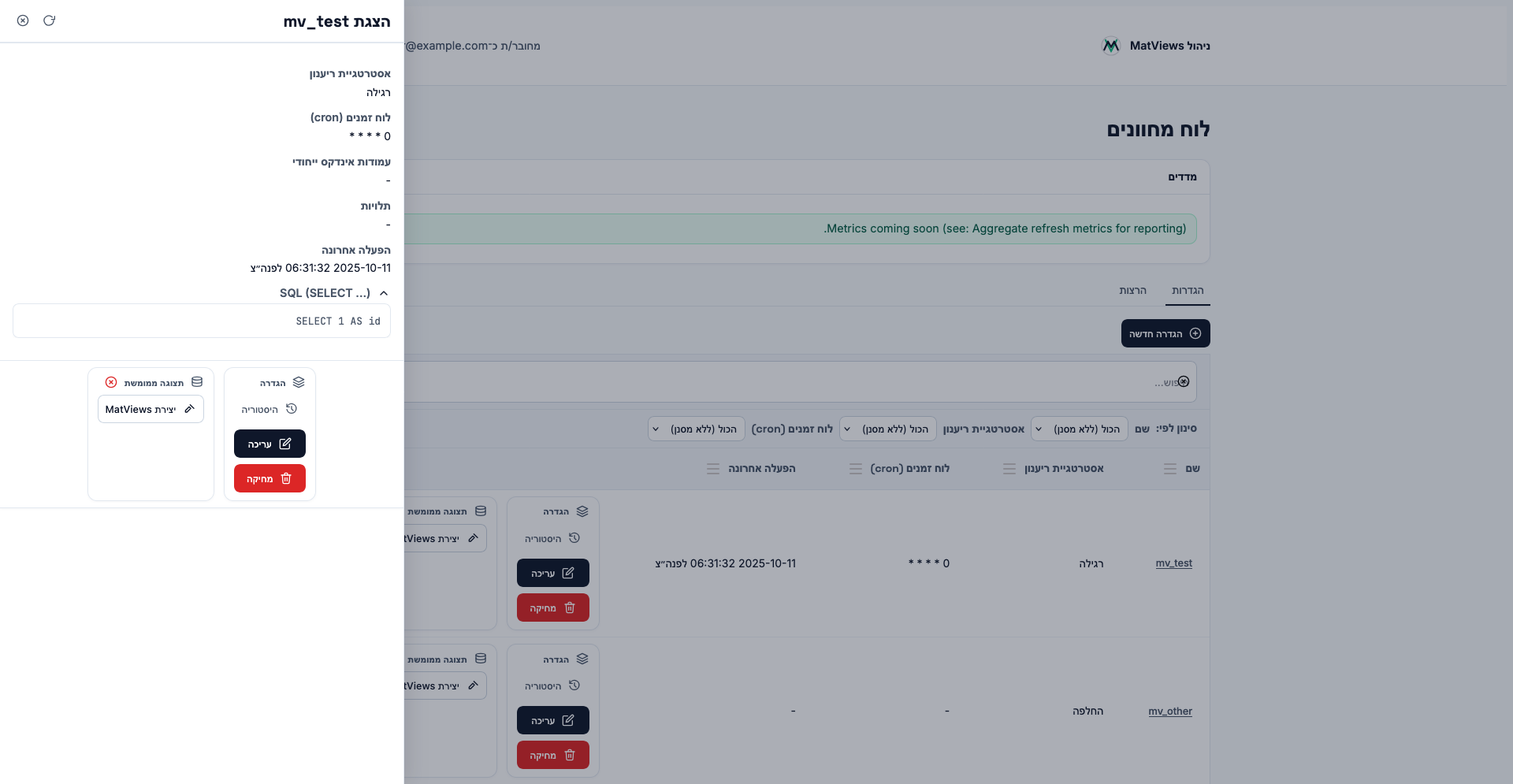Screen dimensions: 1513x784
Task: Click the הגדרה חדשה button
Action: [1165, 333]
